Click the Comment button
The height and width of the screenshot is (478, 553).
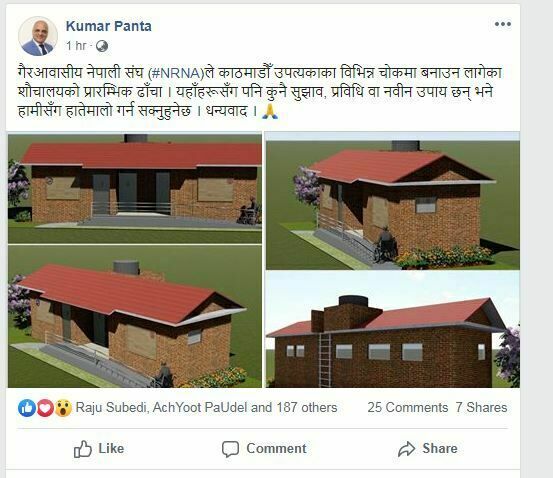pos(264,449)
